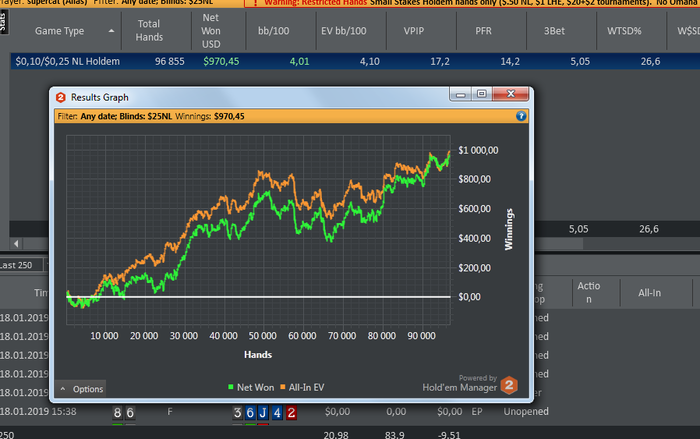This screenshot has width=700, height=439.
Task: Sort by Net Won USD column
Action: (x=211, y=31)
